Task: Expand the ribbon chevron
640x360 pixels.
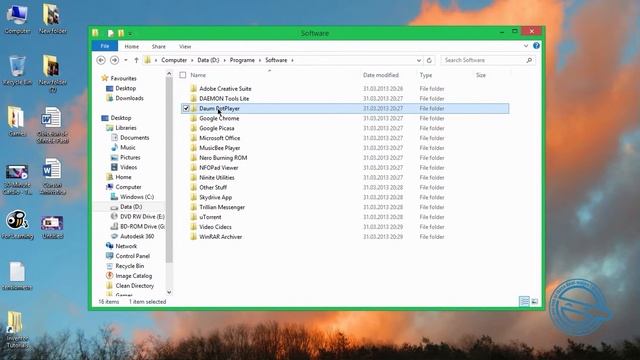Action: 526,46
